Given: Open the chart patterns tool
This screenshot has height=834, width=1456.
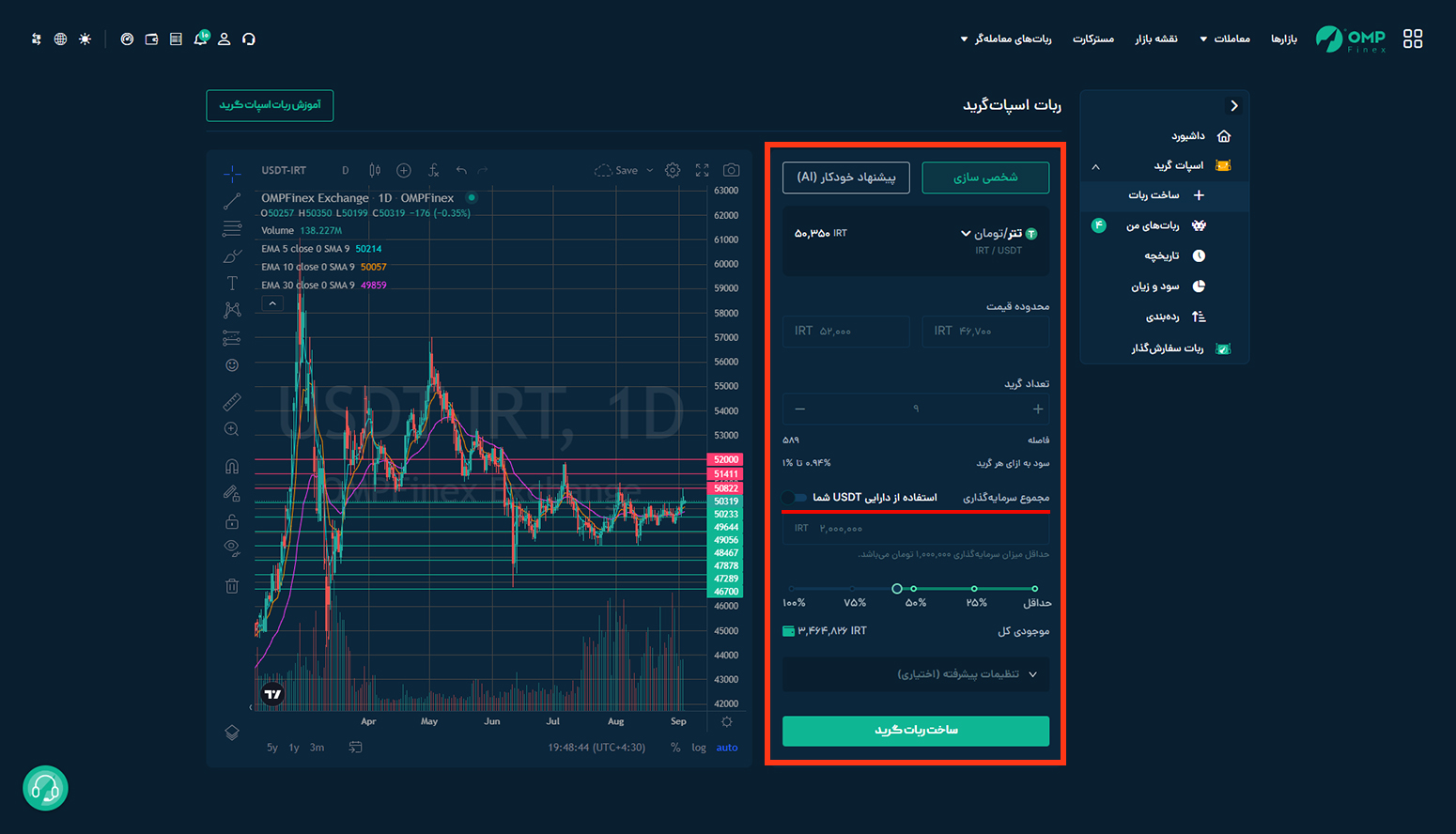Looking at the screenshot, I should pos(232,310).
